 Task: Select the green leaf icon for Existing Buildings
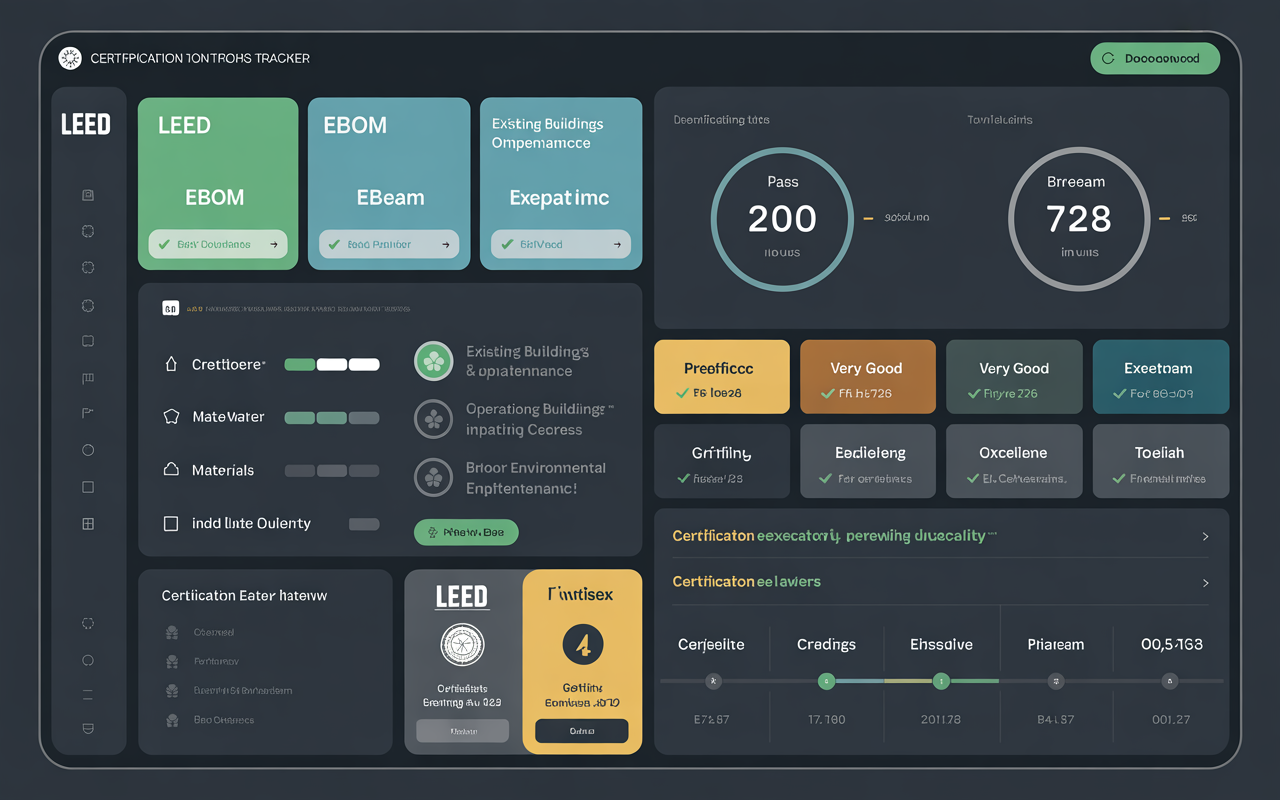coord(434,361)
